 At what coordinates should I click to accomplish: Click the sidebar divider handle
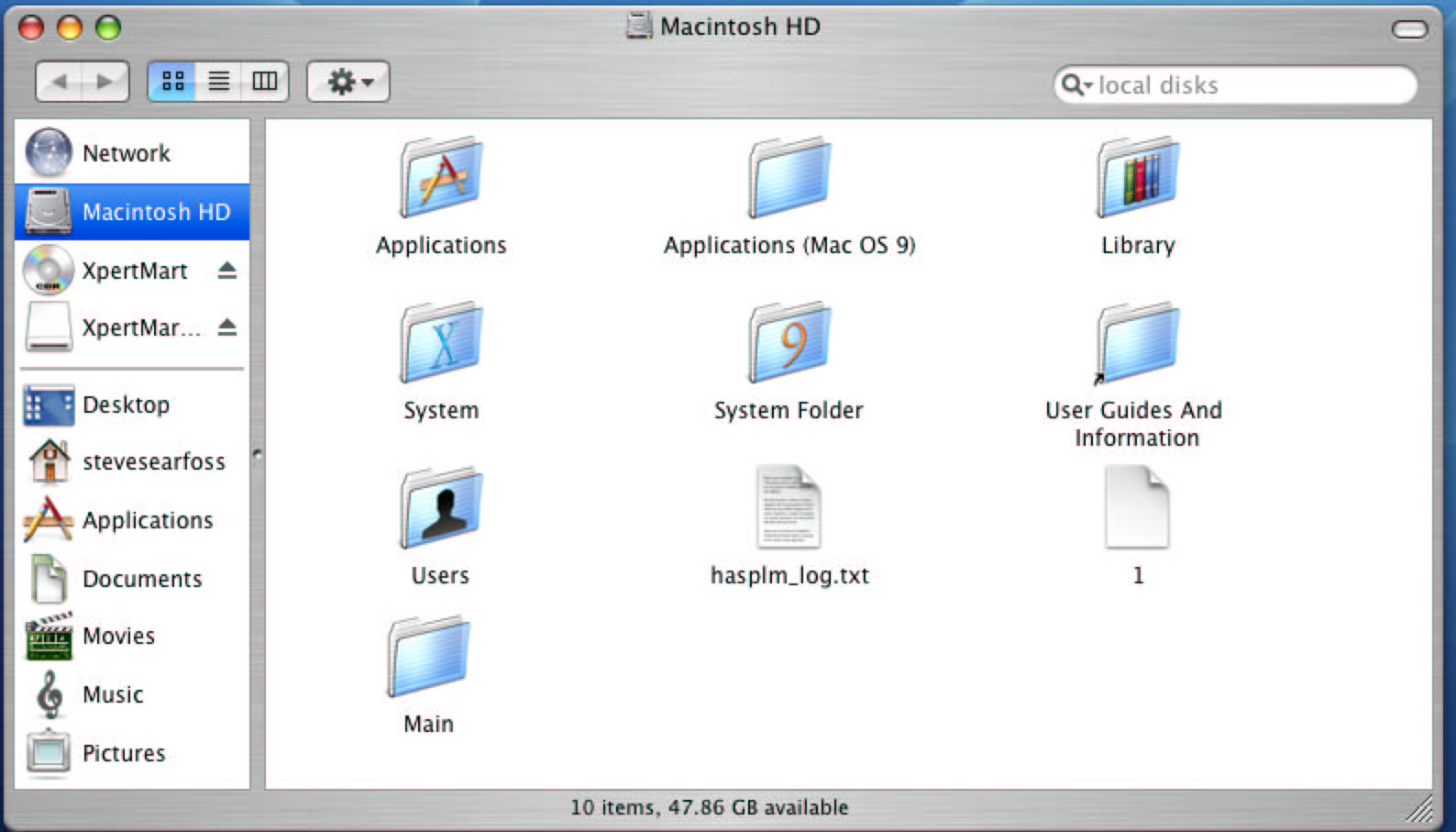pyautogui.click(x=258, y=454)
